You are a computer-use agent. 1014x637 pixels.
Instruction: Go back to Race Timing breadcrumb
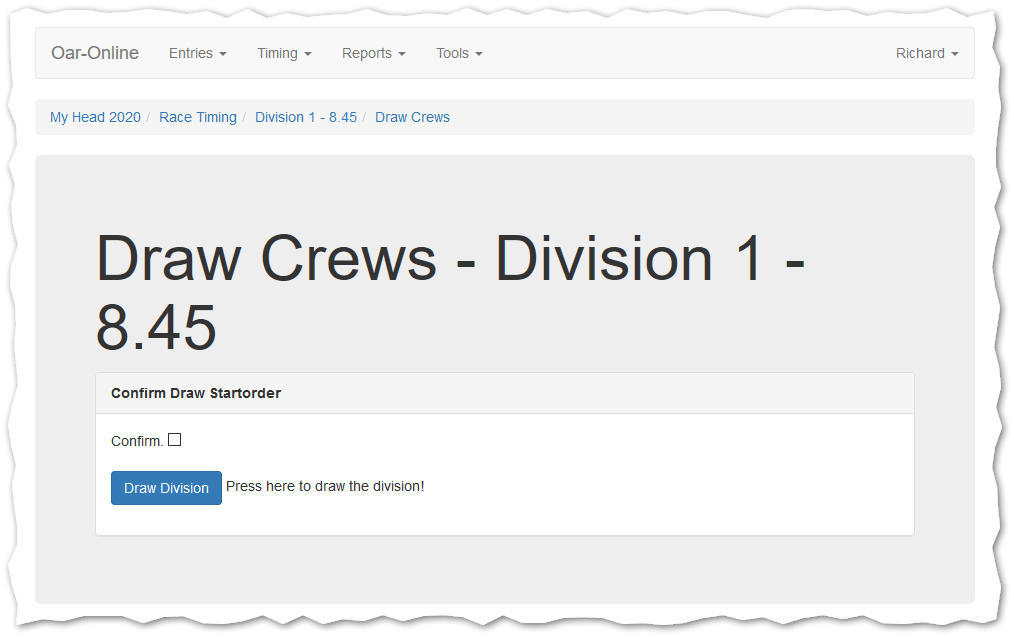coord(198,117)
